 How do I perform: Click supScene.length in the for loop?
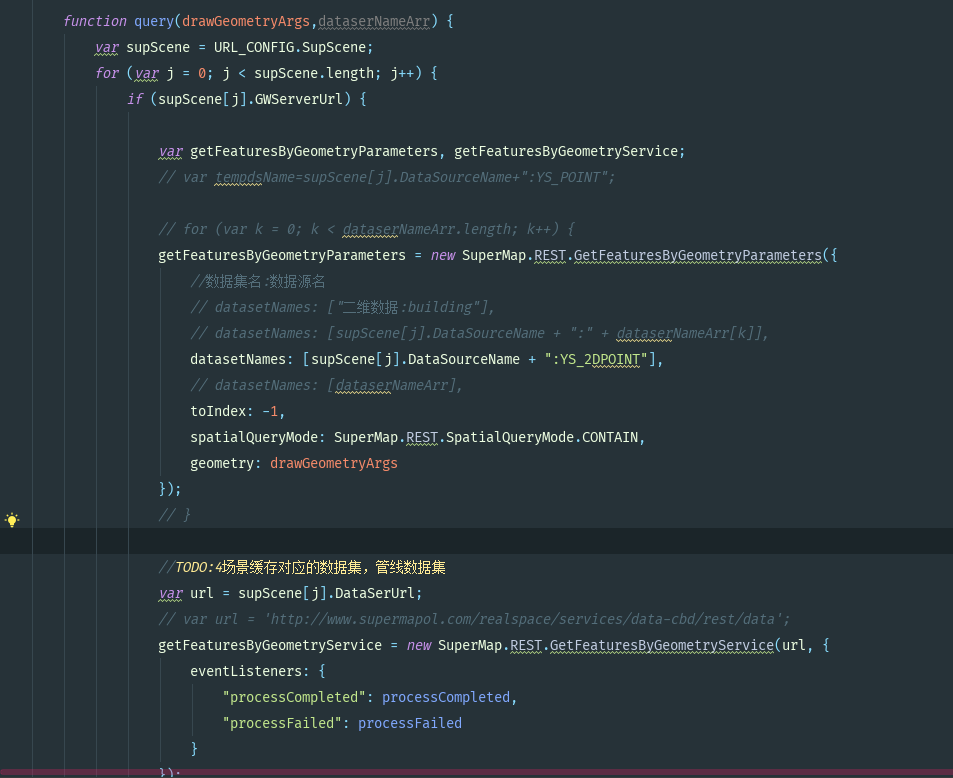coord(314,74)
